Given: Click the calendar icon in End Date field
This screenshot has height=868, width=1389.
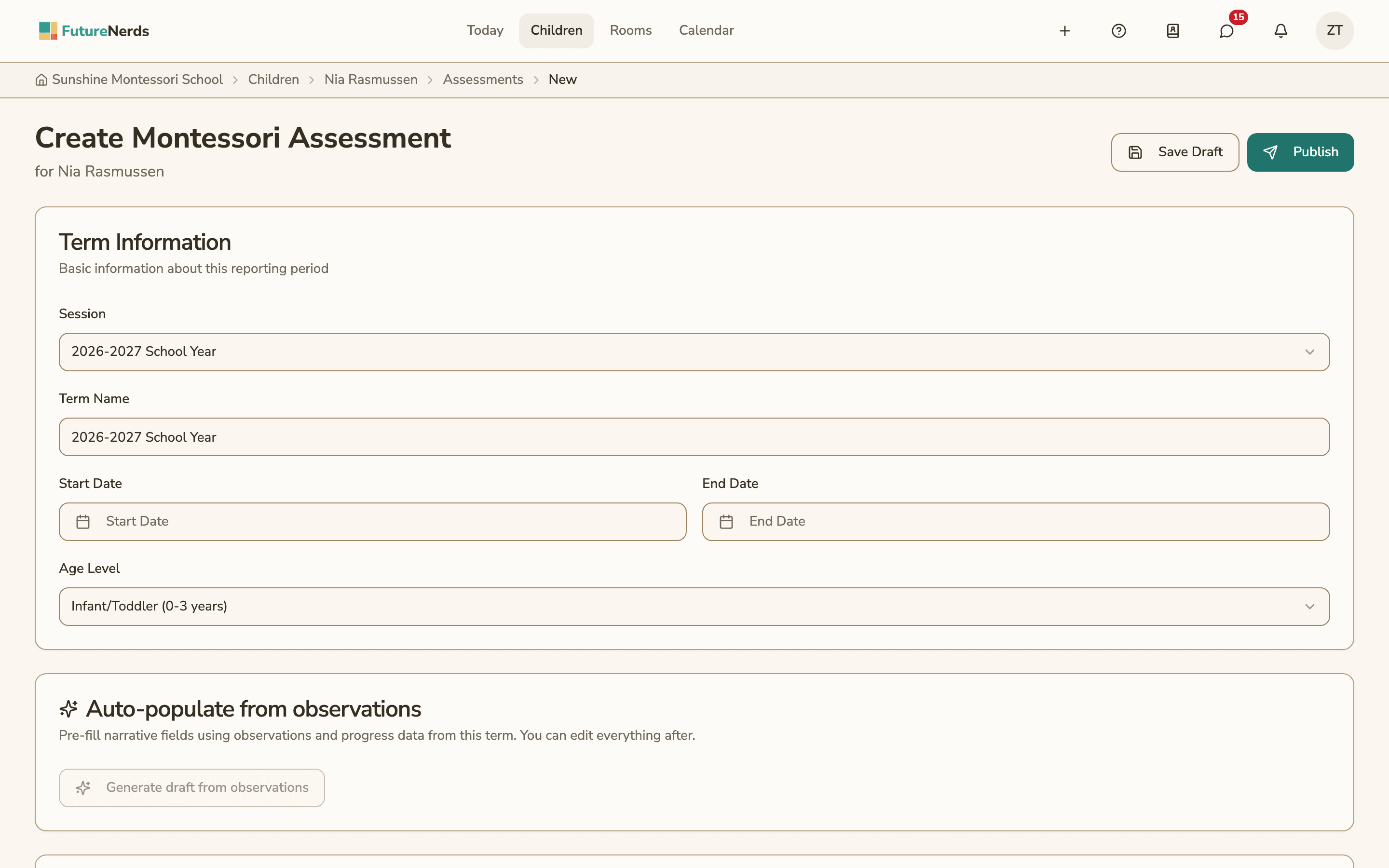Looking at the screenshot, I should tap(726, 522).
